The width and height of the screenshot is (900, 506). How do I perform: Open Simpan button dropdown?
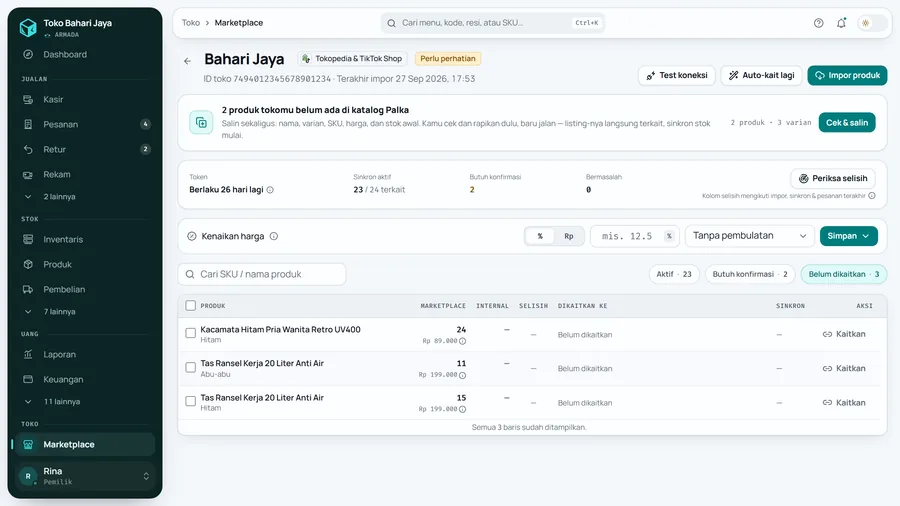[848, 236]
